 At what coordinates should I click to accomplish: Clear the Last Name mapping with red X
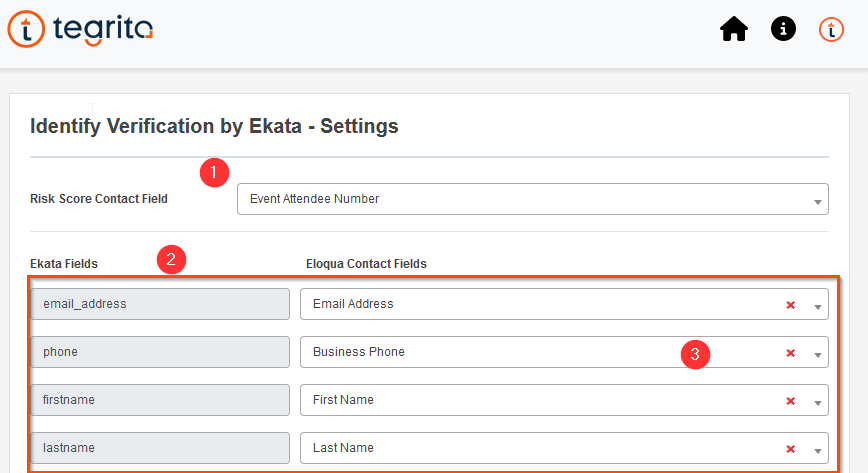(x=790, y=449)
